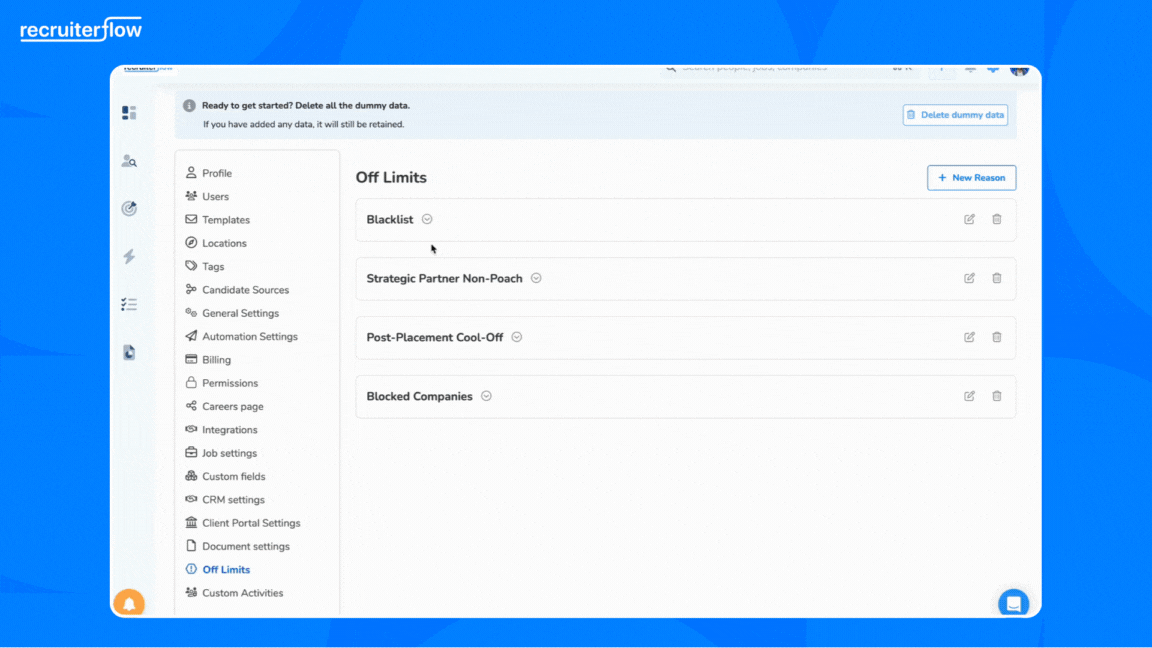Go to Custom fields settings
The height and width of the screenshot is (648, 1152).
[x=233, y=477]
